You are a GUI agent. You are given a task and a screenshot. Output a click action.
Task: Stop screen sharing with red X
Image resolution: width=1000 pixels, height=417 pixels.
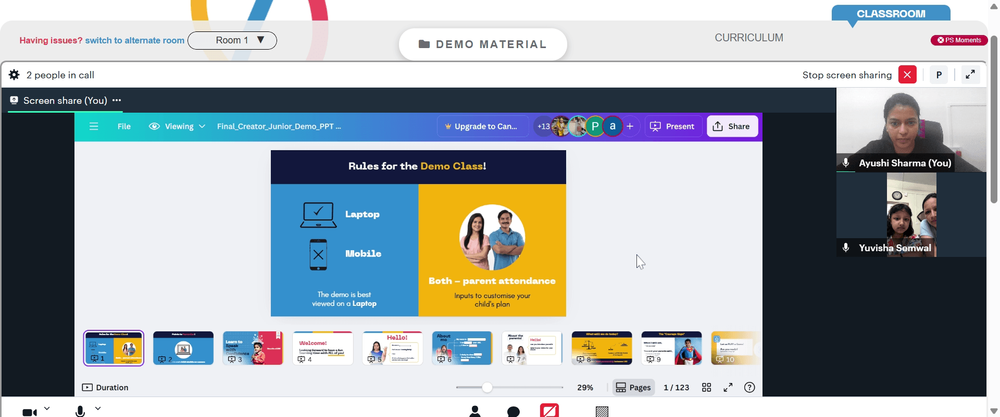(907, 75)
